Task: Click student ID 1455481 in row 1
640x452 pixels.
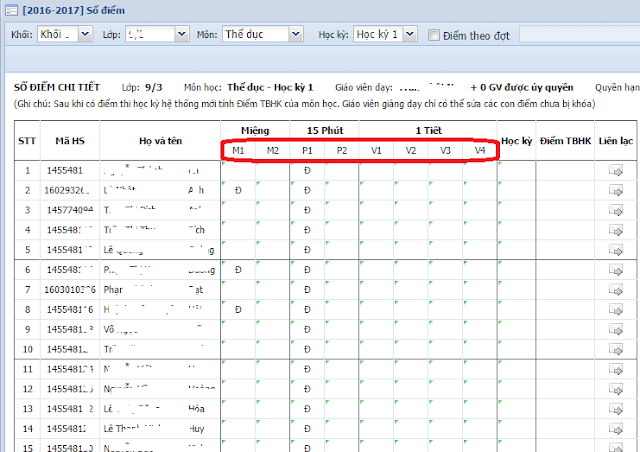Action: [64, 170]
